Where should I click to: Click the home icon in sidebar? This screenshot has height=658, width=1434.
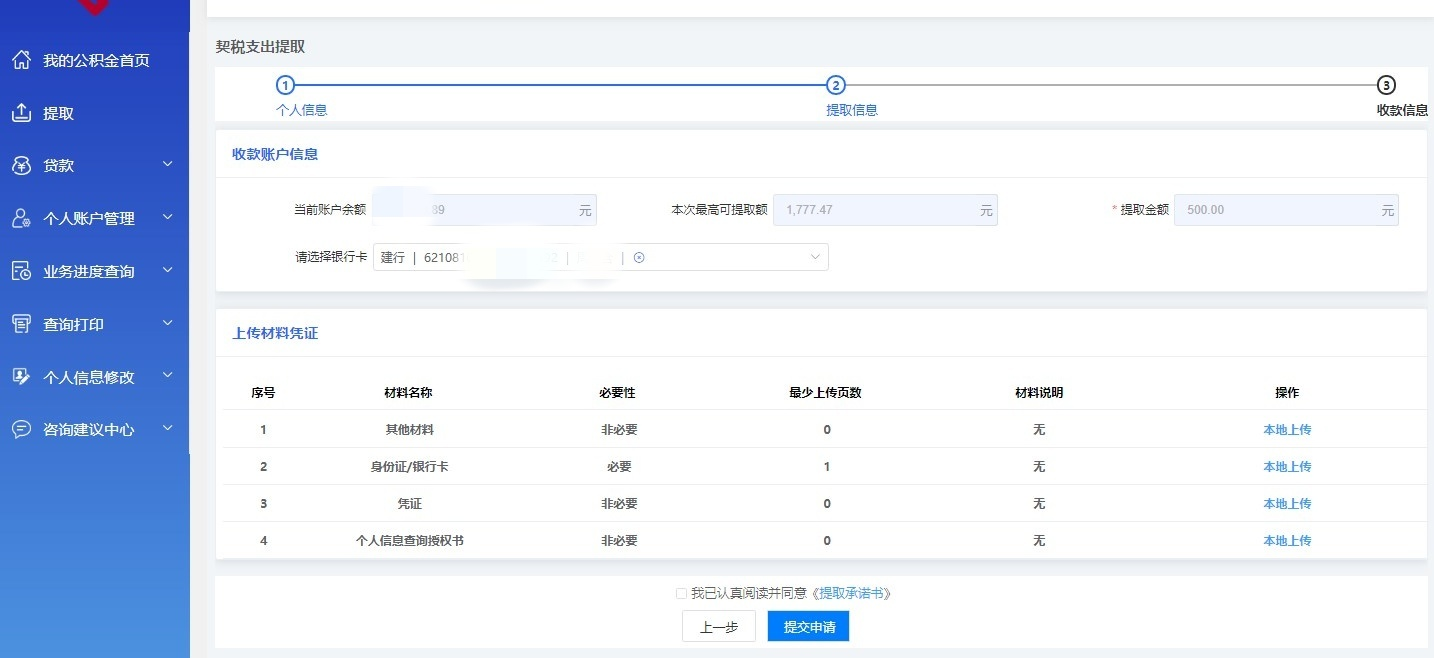pyautogui.click(x=21, y=60)
